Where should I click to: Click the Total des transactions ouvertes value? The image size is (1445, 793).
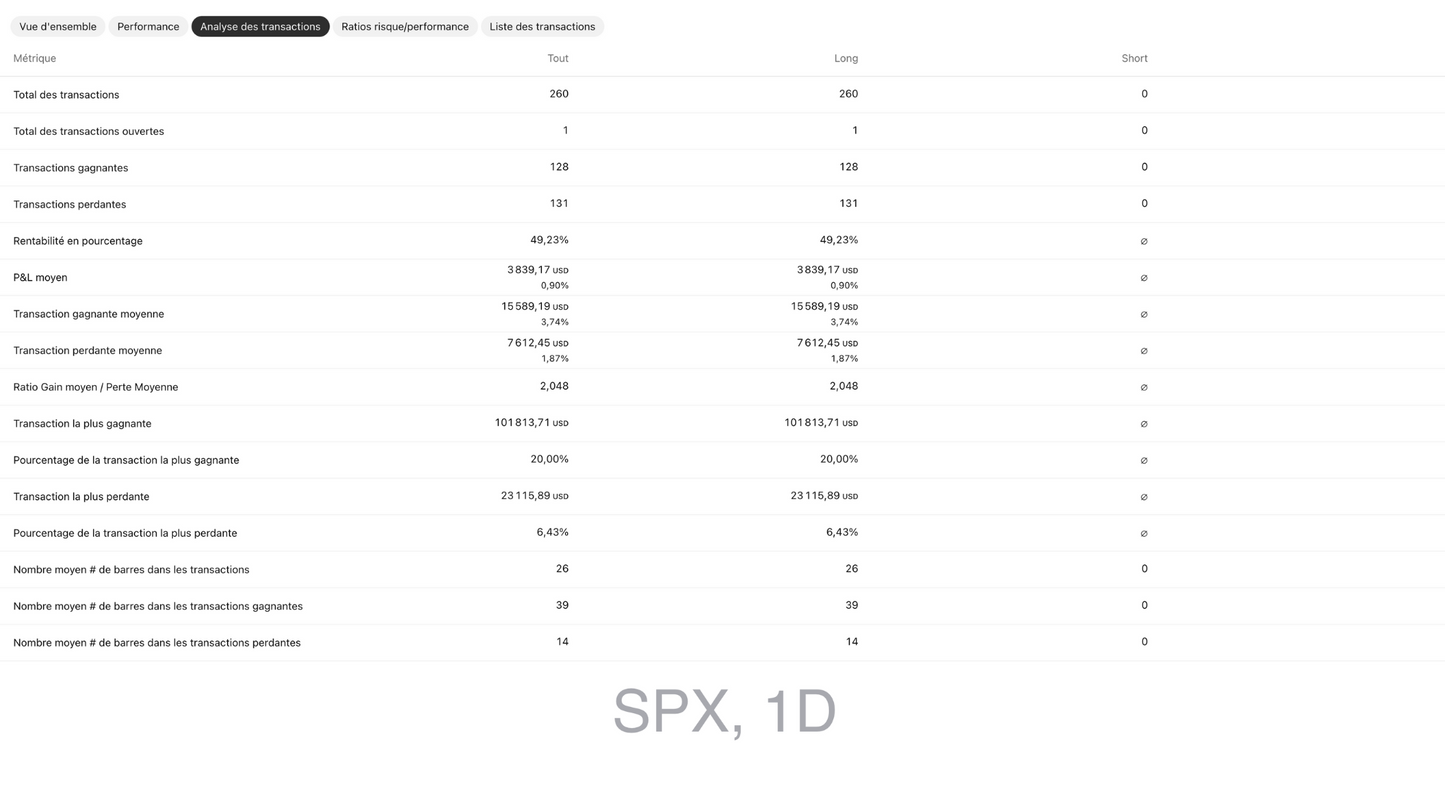click(565, 130)
